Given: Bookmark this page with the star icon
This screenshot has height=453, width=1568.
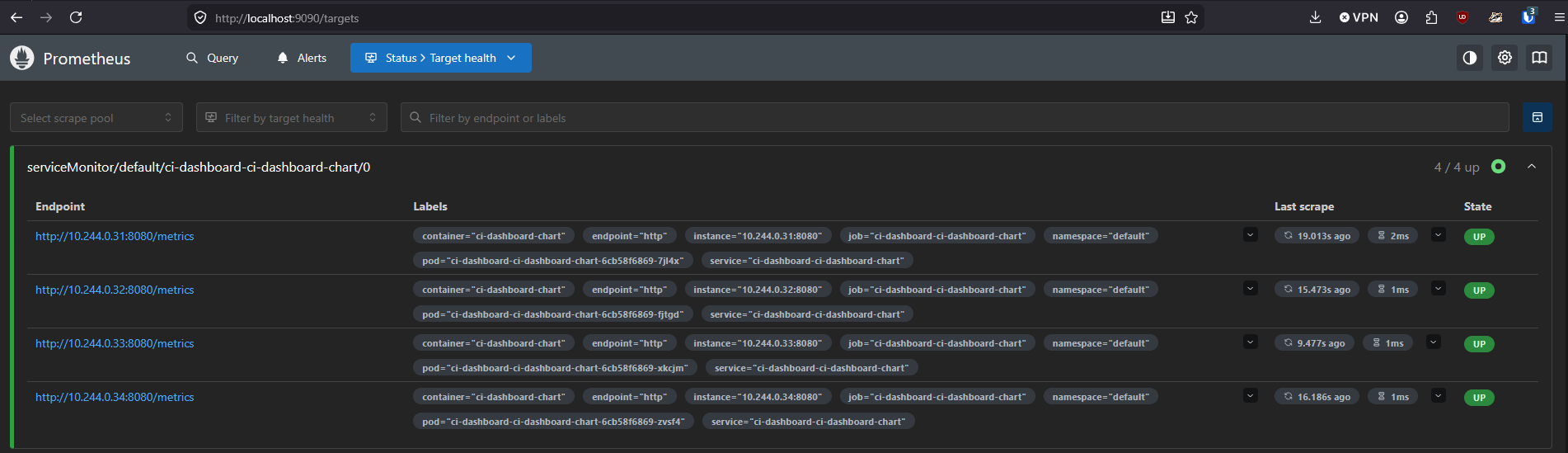Looking at the screenshot, I should click(1191, 17).
